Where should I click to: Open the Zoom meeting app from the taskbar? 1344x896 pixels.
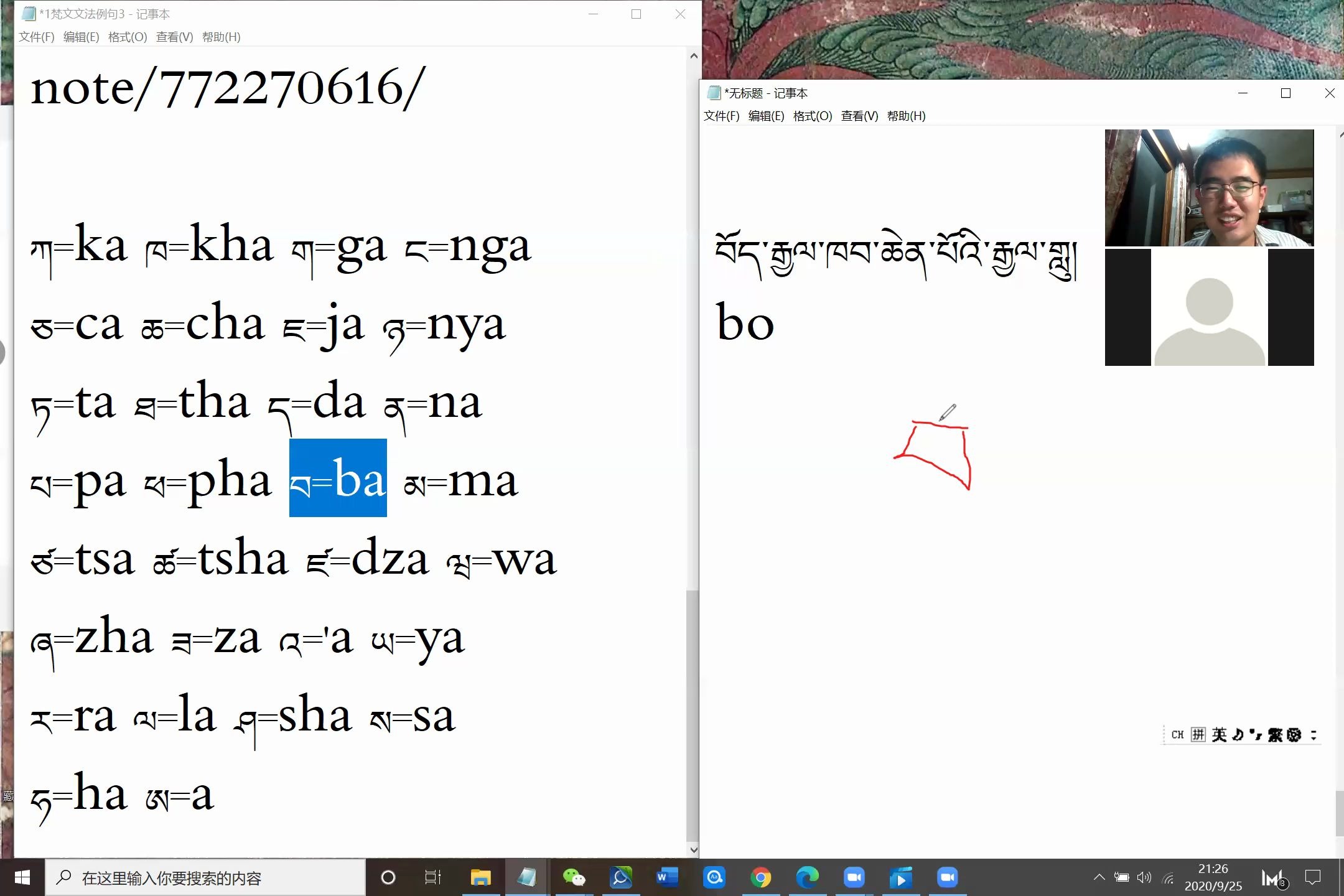coord(853,877)
